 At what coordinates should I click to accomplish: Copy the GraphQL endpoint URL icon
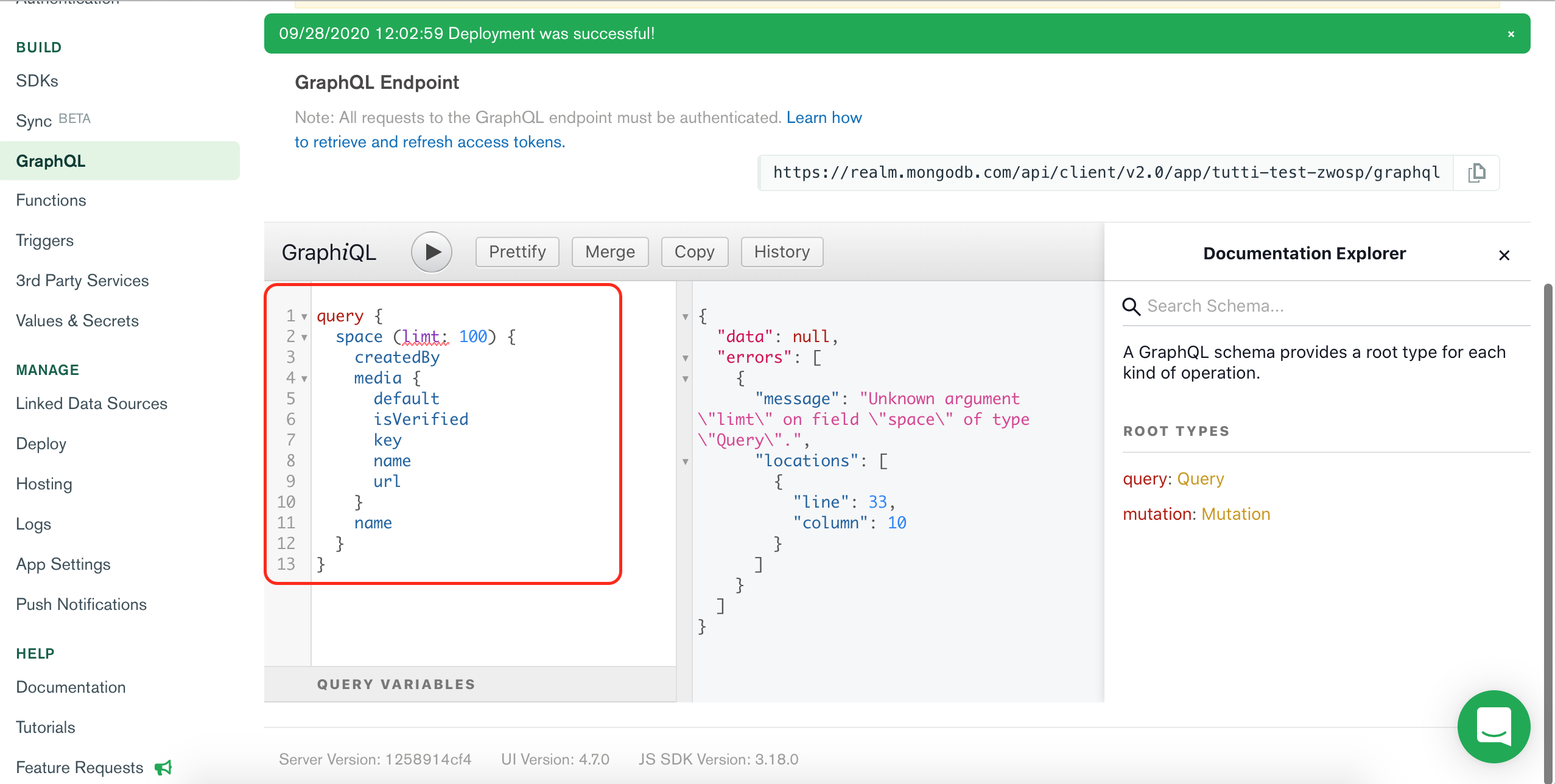[1476, 173]
